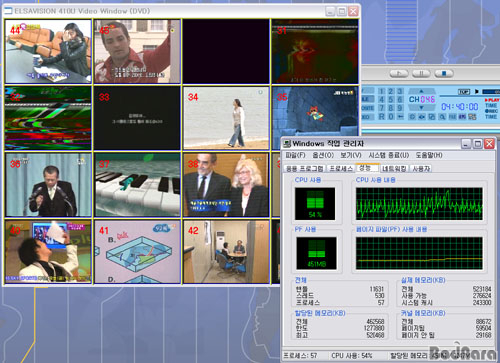Switch to the 네트워킹 tab
Image resolution: width=500 pixels, height=363 pixels.
coord(394,169)
